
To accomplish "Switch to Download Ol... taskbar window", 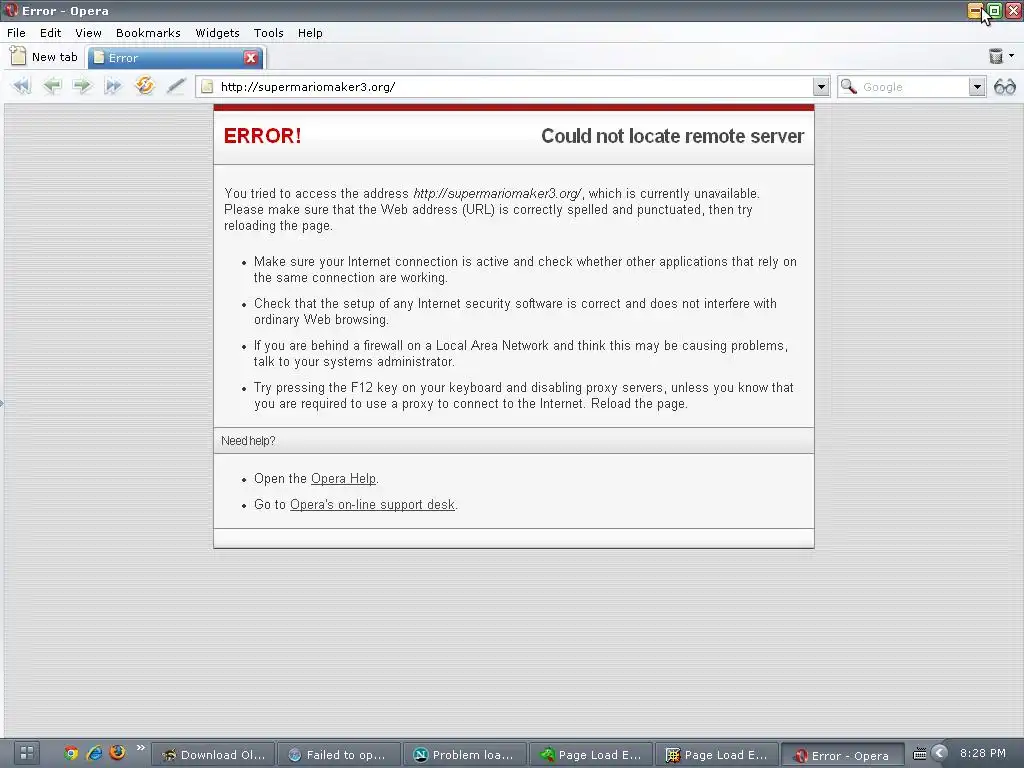I will tap(213, 755).
